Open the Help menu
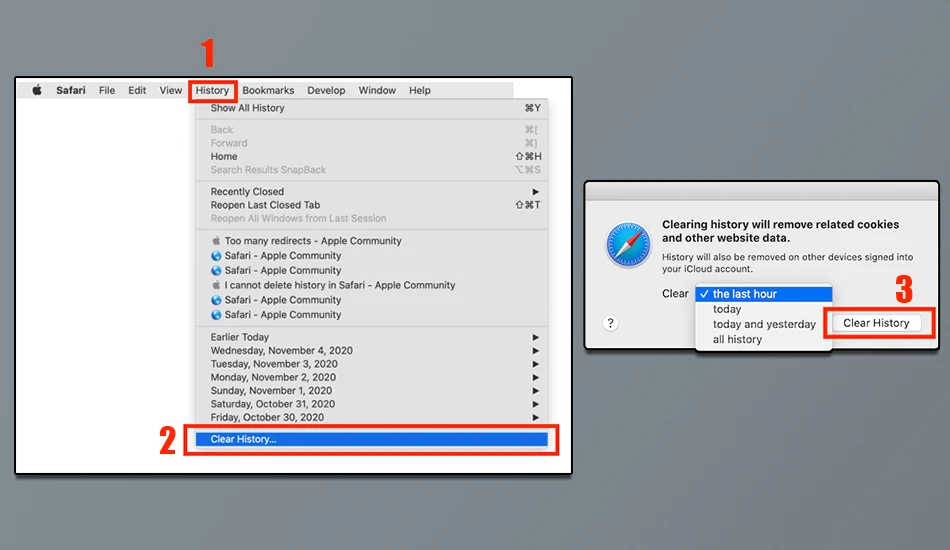Viewport: 950px width, 550px height. tap(419, 90)
